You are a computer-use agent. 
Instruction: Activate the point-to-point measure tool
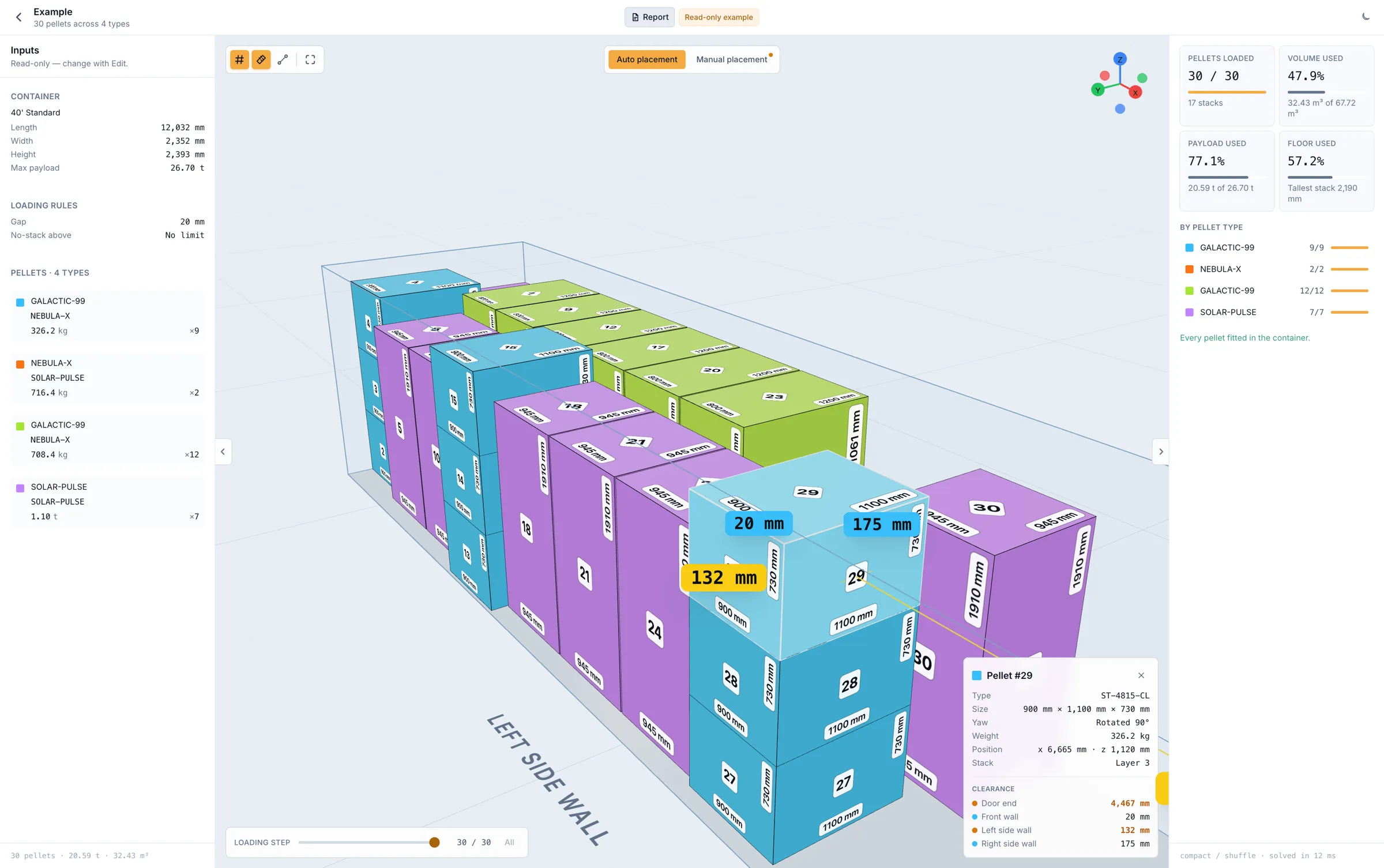tap(283, 59)
